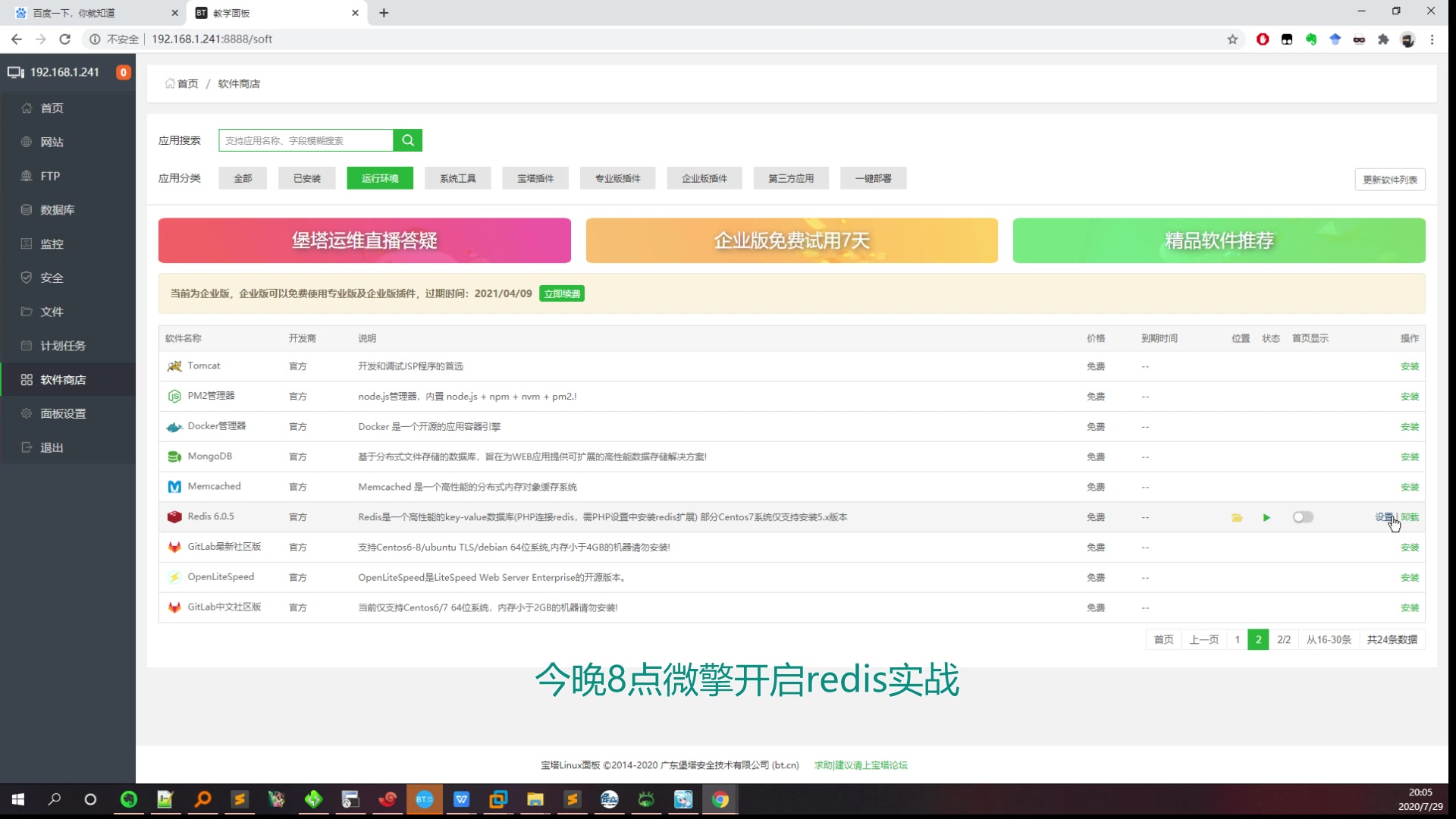Click the green search magnifier button

[x=407, y=140]
